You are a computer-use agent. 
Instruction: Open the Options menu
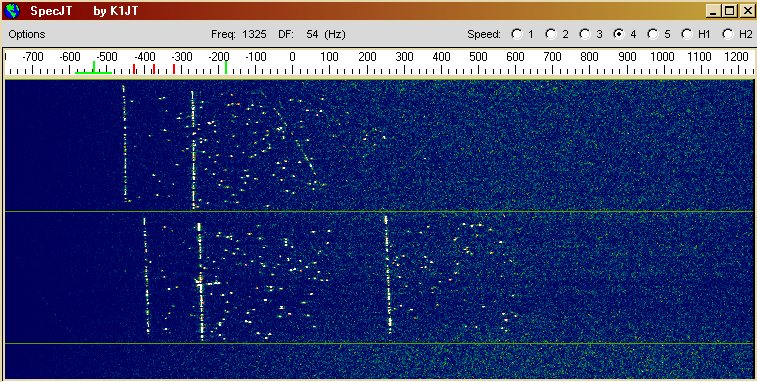click(x=27, y=34)
